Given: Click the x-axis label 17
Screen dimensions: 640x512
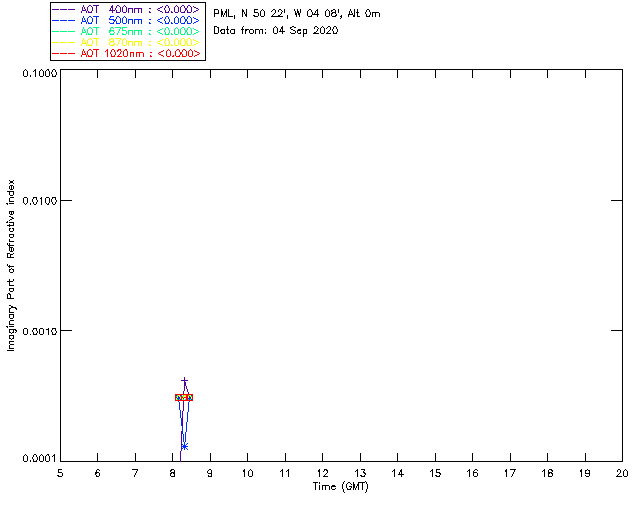Looking at the screenshot, I should coord(510,473).
